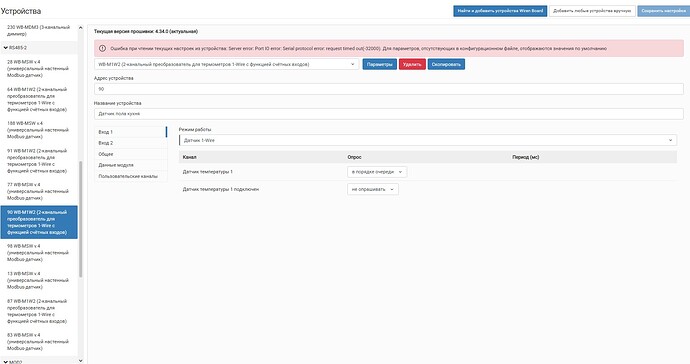Select device '230 WB-MDM3' in list
Image resolution: width=690 pixels, height=364 pixels.
point(39,30)
